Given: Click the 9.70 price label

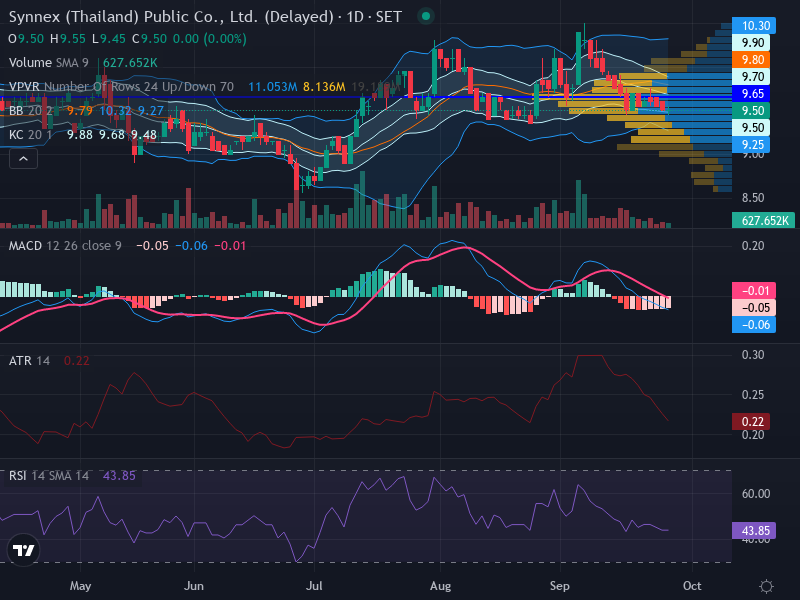Looking at the screenshot, I should coord(751,77).
